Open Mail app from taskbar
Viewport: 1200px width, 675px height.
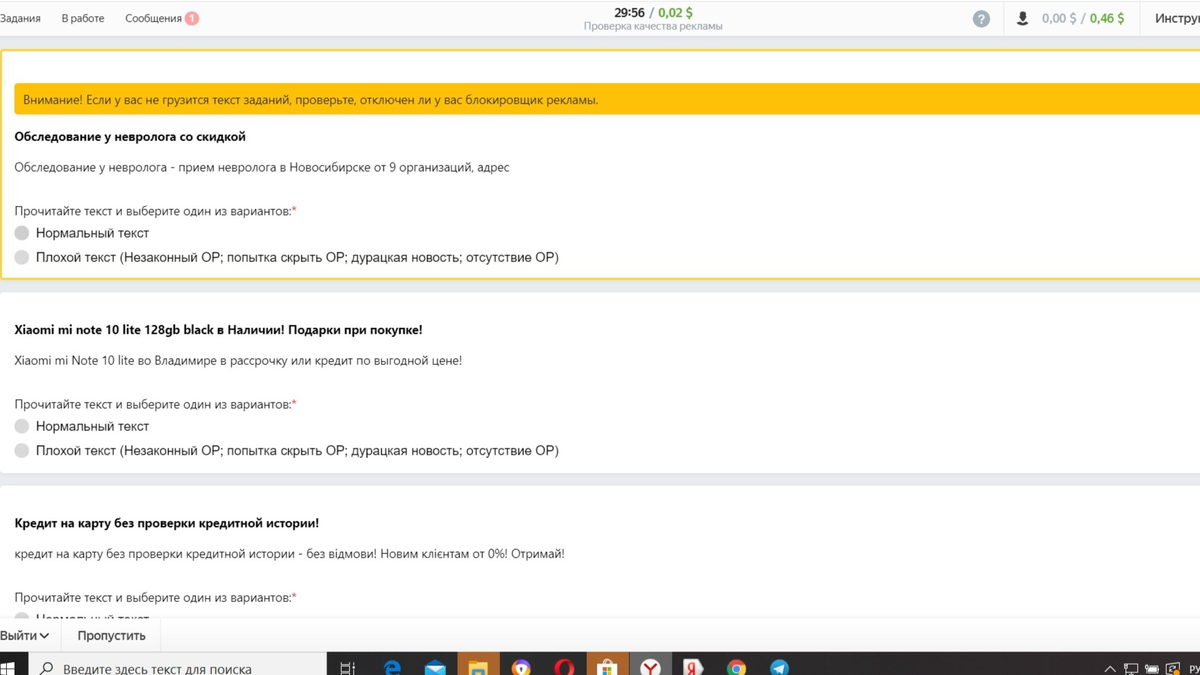pyautogui.click(x=435, y=667)
